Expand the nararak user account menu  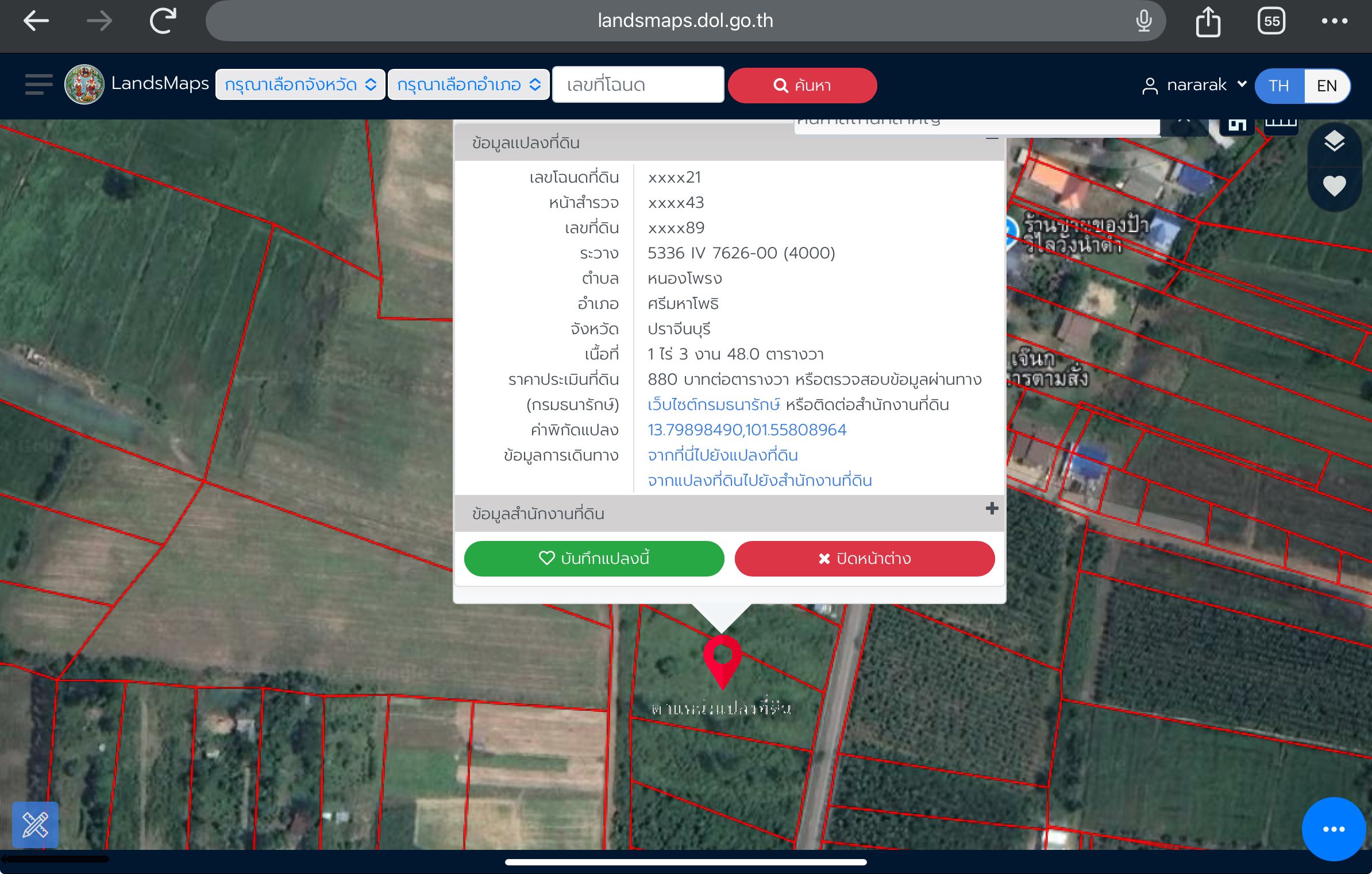click(1194, 85)
